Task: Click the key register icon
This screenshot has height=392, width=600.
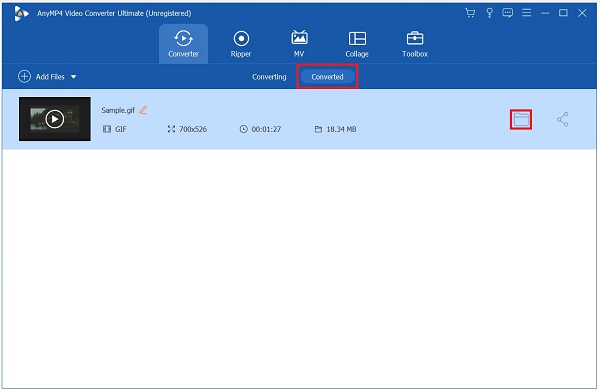Action: point(489,13)
